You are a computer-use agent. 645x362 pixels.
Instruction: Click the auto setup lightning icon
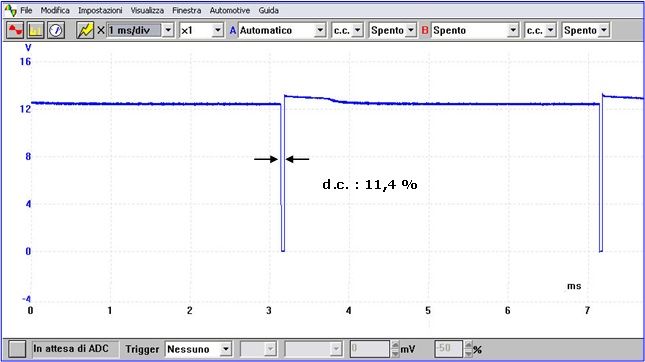[x=85, y=30]
